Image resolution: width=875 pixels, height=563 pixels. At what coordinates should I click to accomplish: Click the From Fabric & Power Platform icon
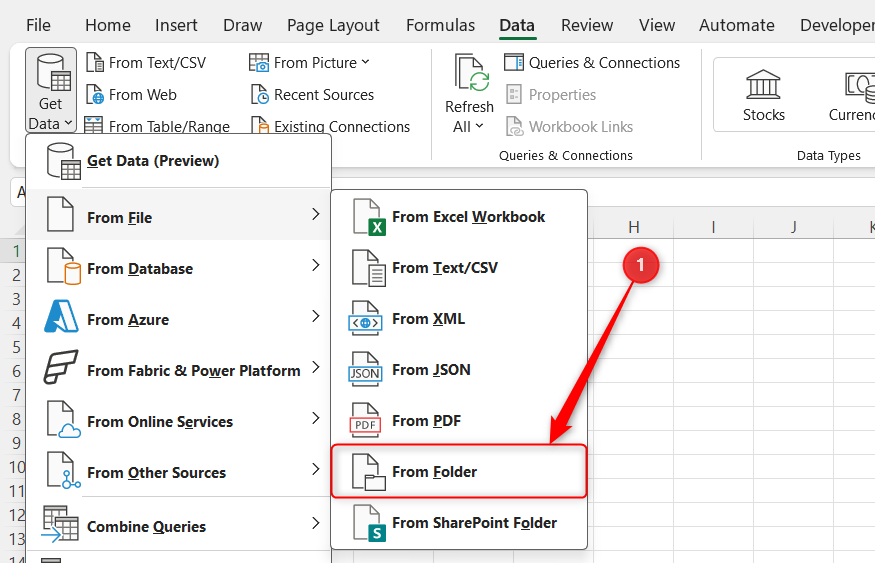coord(60,367)
